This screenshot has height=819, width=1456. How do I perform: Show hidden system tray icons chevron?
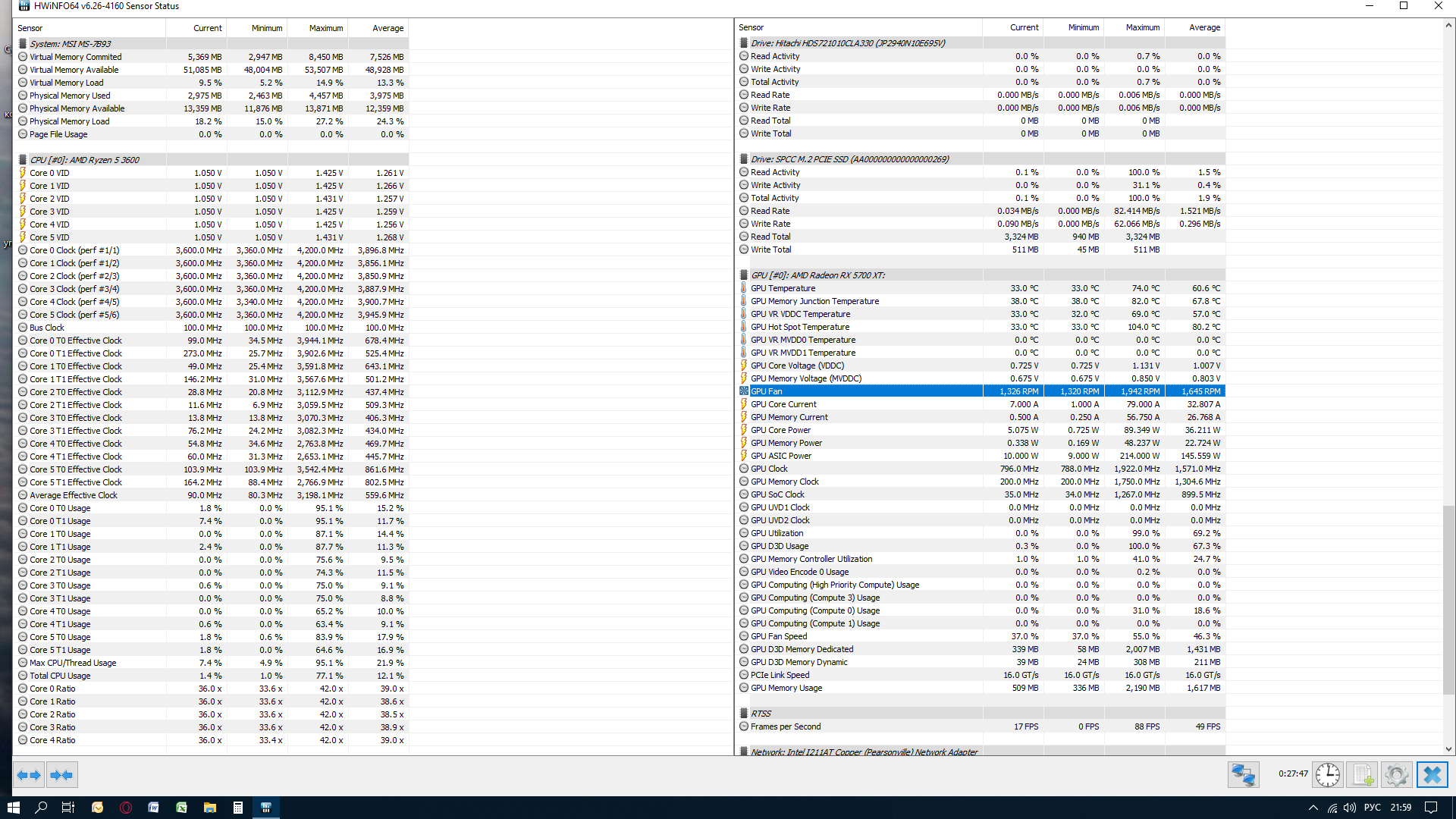[x=1313, y=808]
